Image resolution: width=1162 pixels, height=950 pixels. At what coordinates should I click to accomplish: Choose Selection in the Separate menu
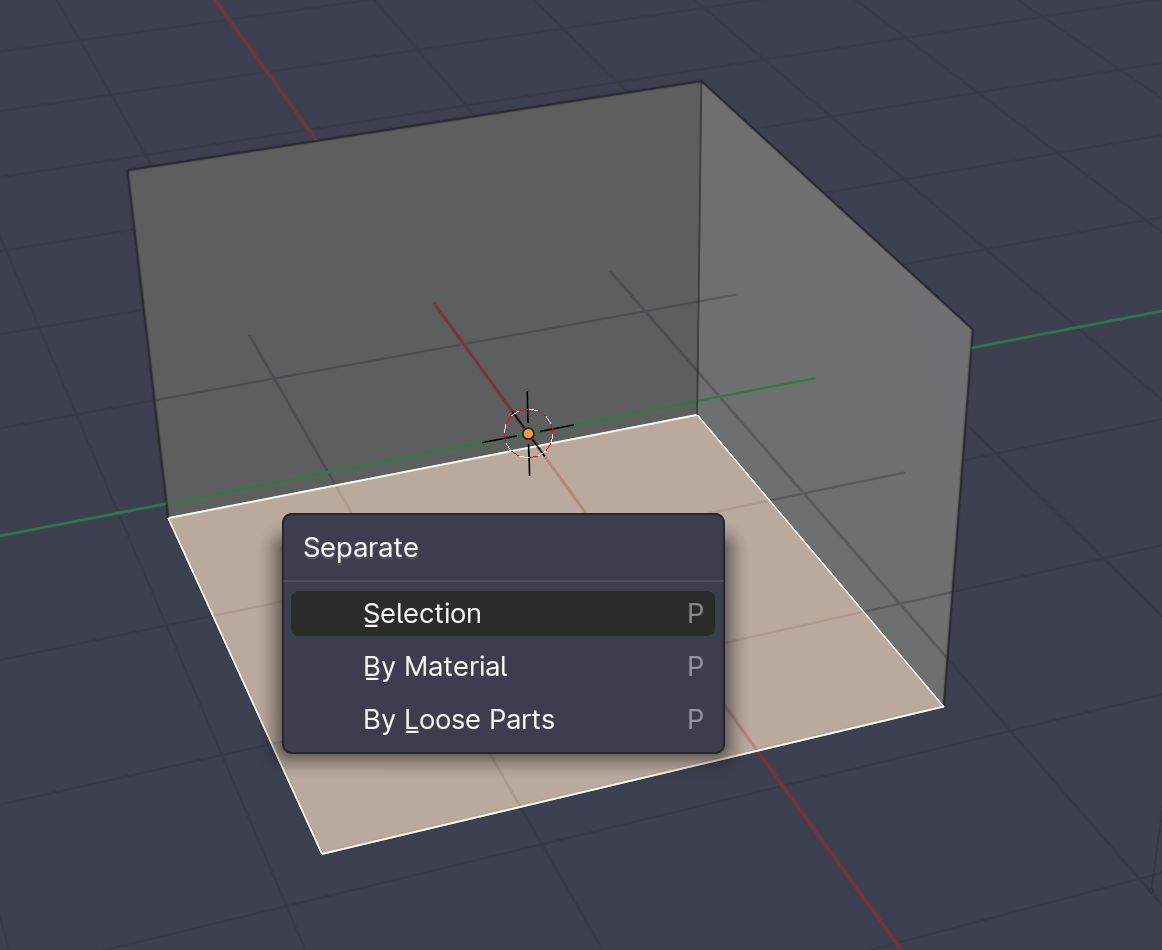422,613
